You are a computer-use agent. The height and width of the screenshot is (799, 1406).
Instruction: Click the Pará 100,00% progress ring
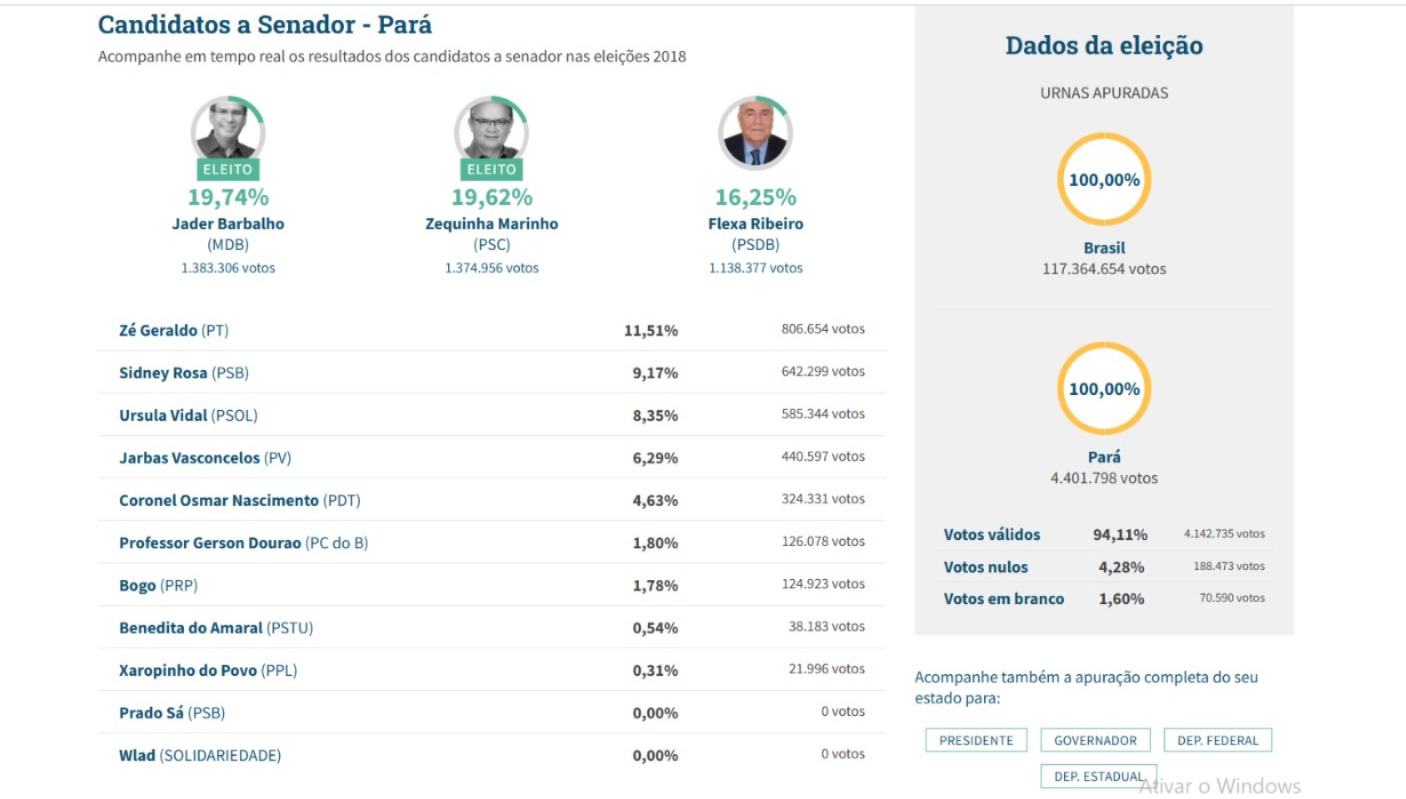coord(1104,389)
